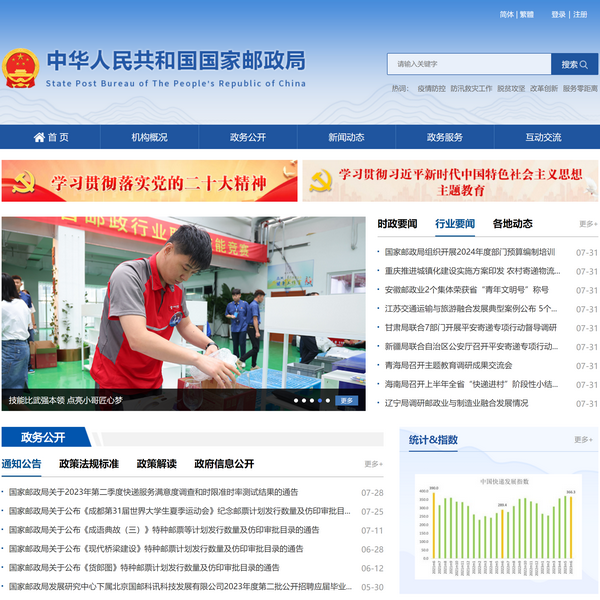Expand 更多 in the 统计&指数 panel

[583, 440]
